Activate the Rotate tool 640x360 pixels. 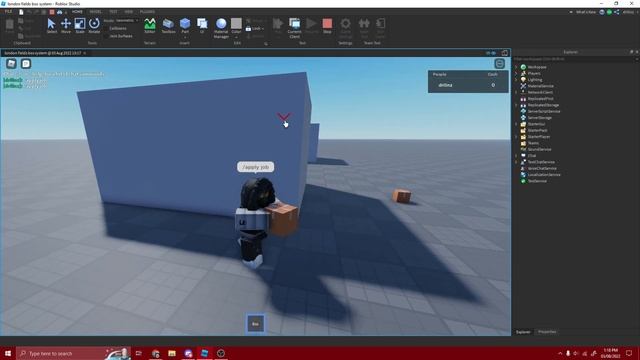click(94, 26)
